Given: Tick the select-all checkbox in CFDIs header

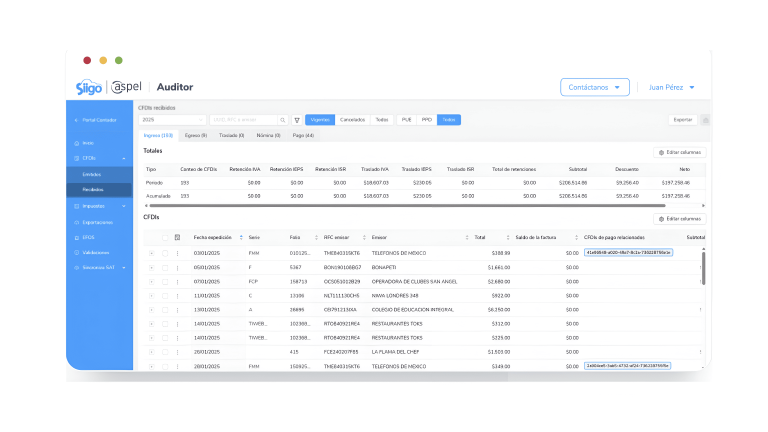Looking at the screenshot, I should (x=165, y=237).
